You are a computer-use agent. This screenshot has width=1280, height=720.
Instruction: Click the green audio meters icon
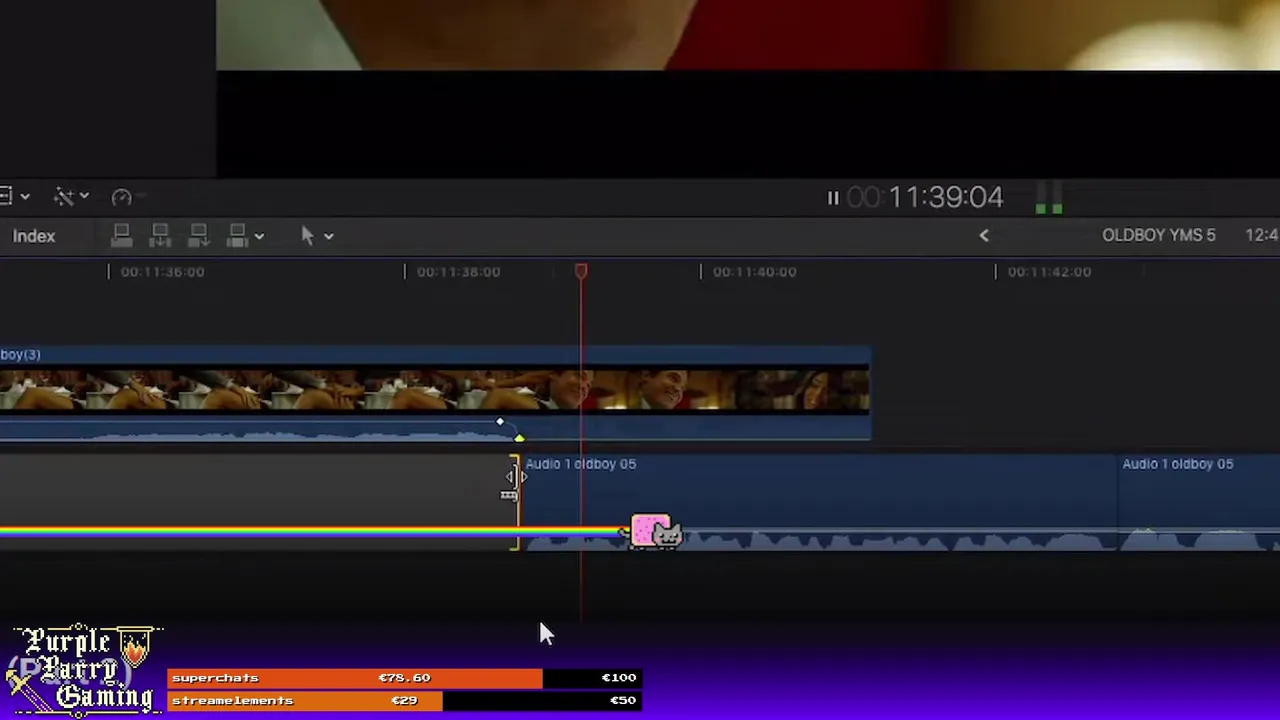[1049, 198]
